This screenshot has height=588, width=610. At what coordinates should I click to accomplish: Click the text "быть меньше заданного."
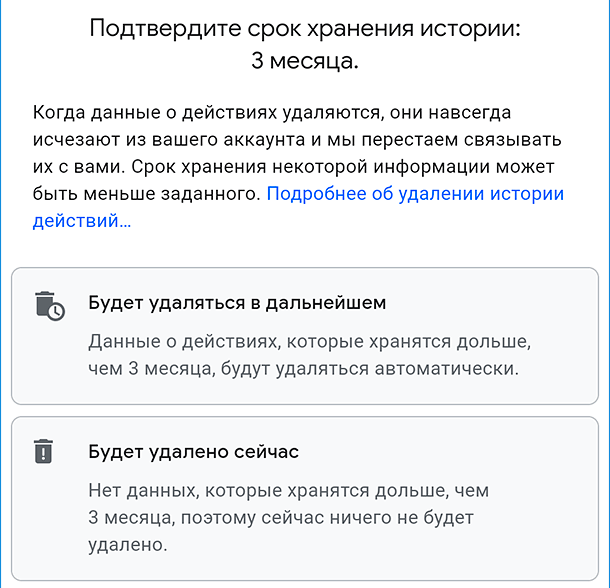(x=147, y=194)
